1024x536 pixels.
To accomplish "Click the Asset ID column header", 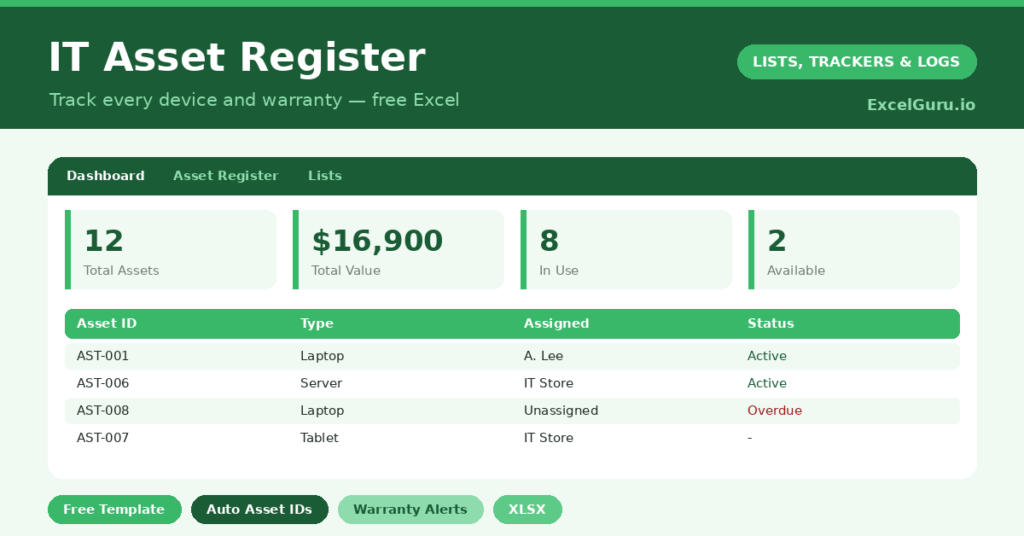I will [x=106, y=323].
